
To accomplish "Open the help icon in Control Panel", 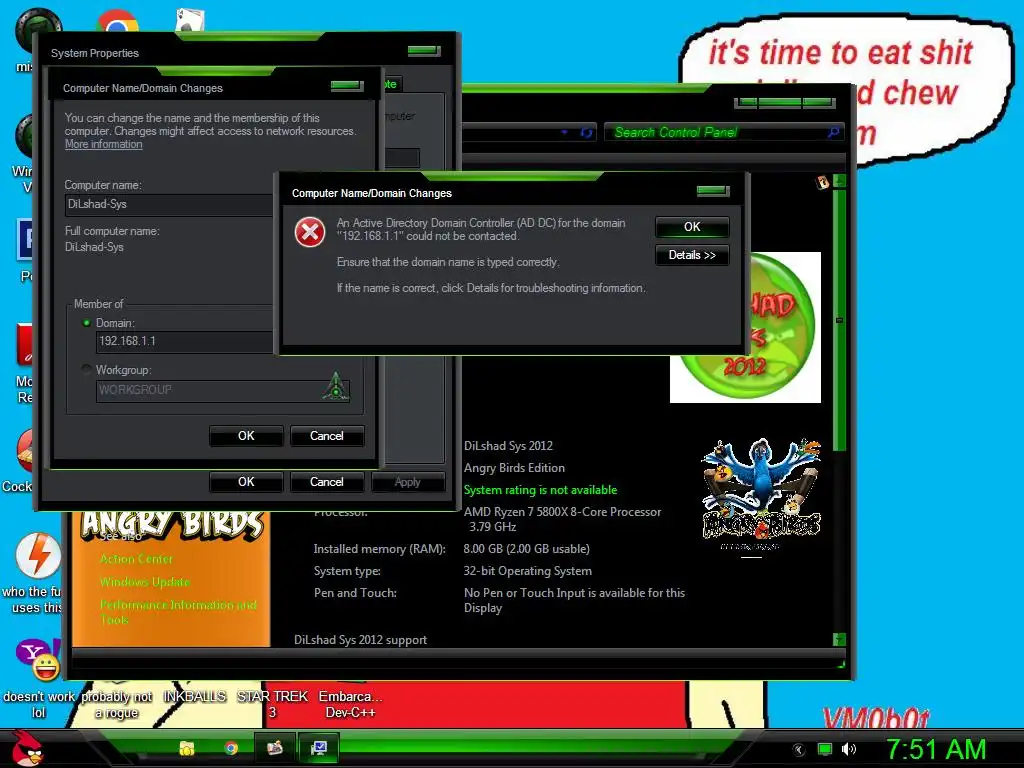I will click(x=822, y=182).
